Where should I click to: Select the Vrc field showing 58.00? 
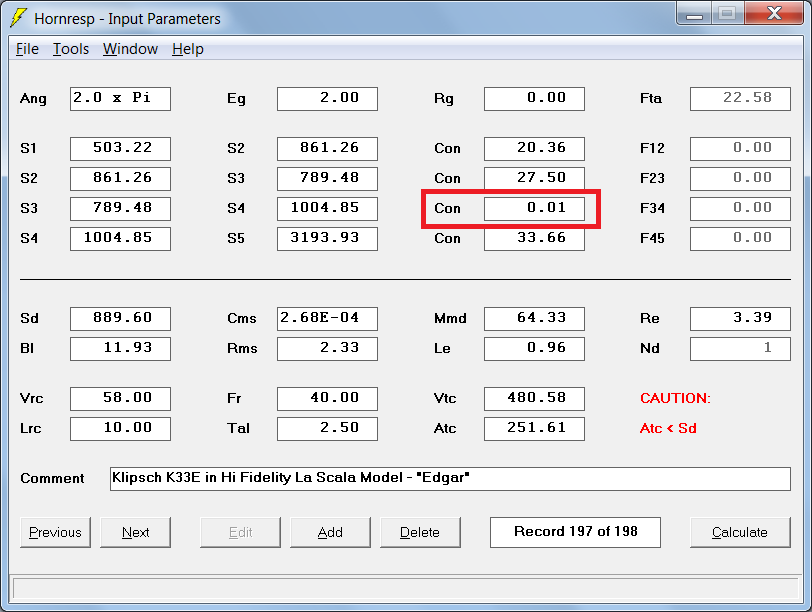click(x=120, y=399)
